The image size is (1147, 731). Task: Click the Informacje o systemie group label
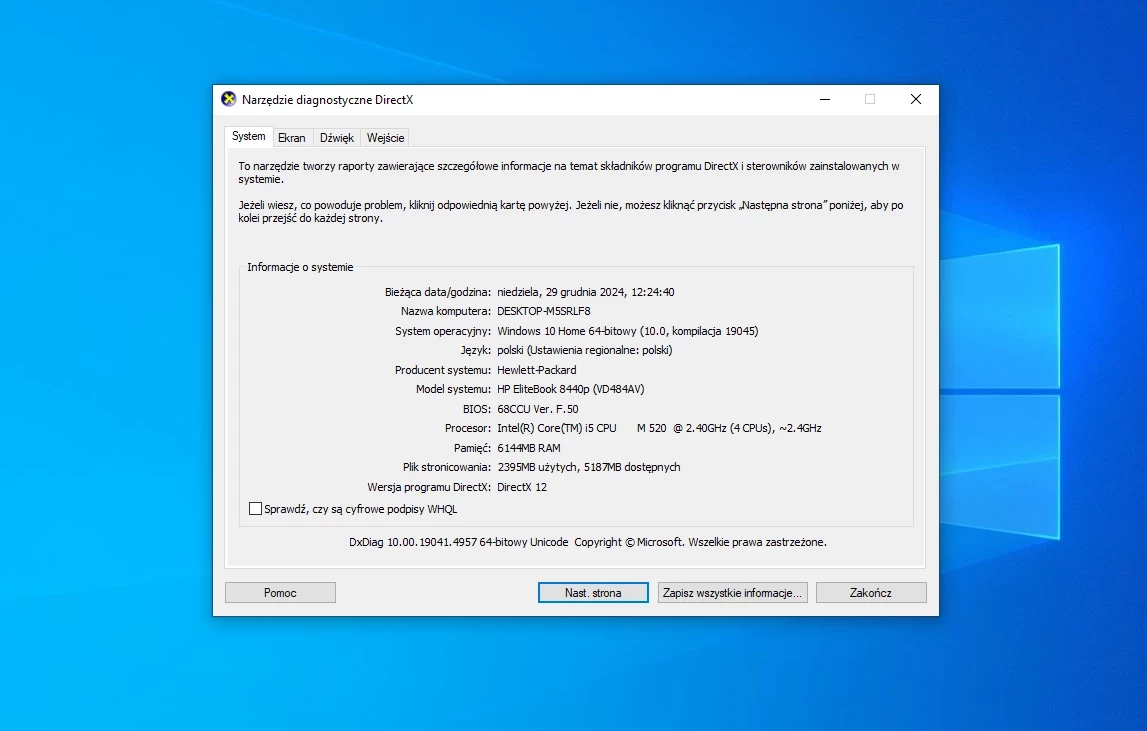click(x=300, y=267)
